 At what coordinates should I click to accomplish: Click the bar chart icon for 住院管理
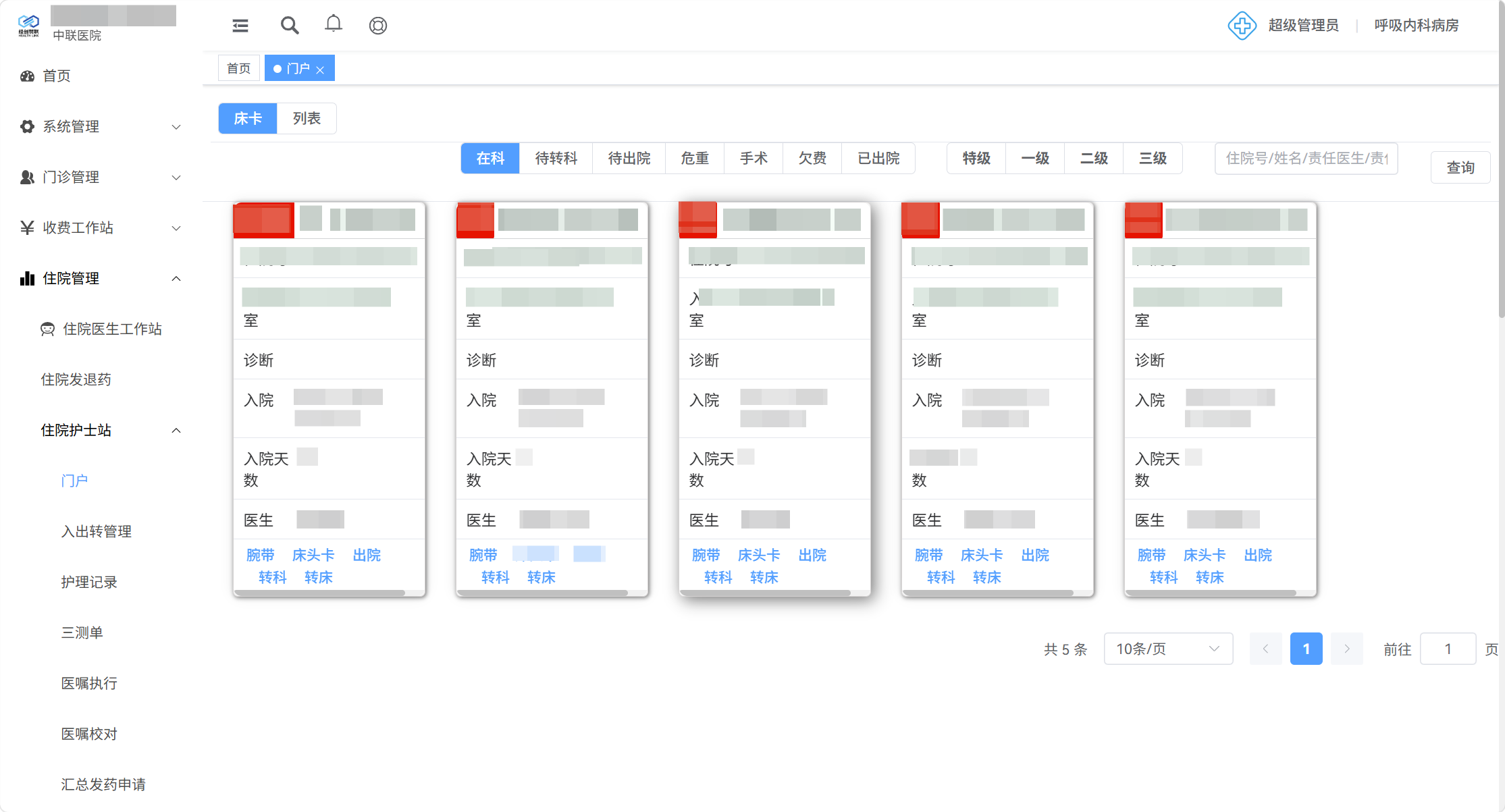pyautogui.click(x=27, y=278)
